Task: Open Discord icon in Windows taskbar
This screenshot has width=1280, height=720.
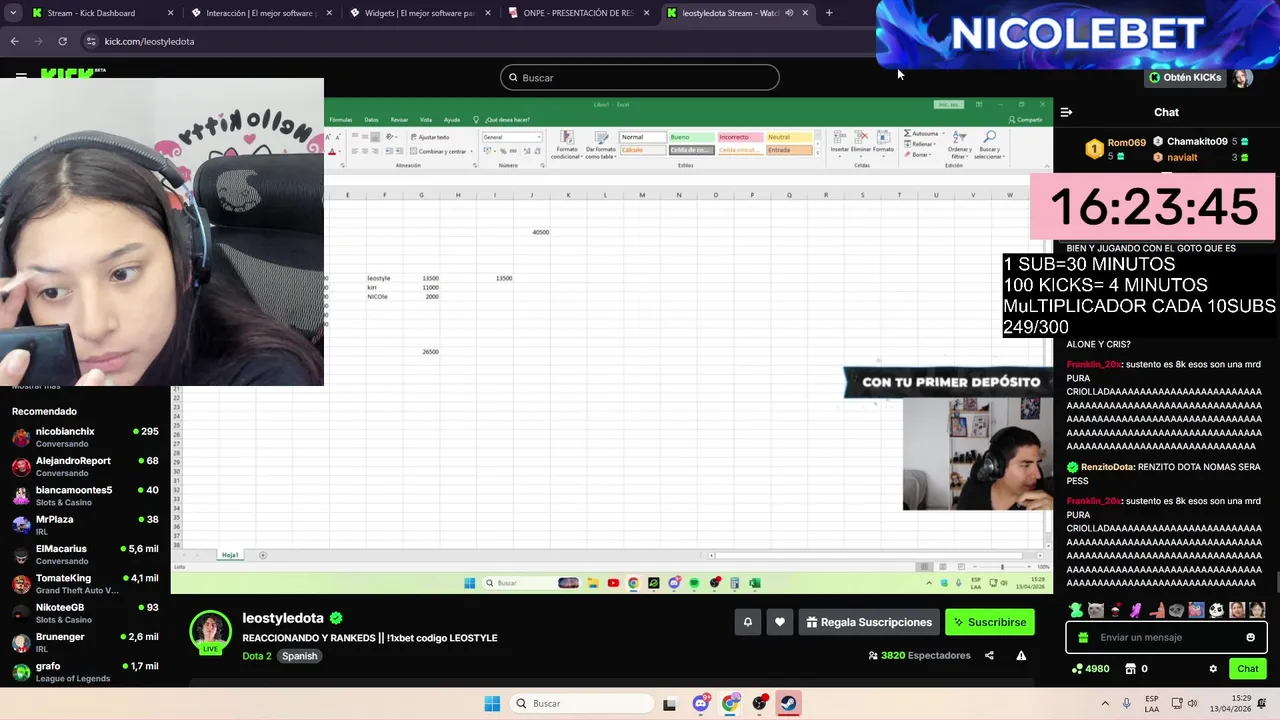Action: tap(700, 703)
